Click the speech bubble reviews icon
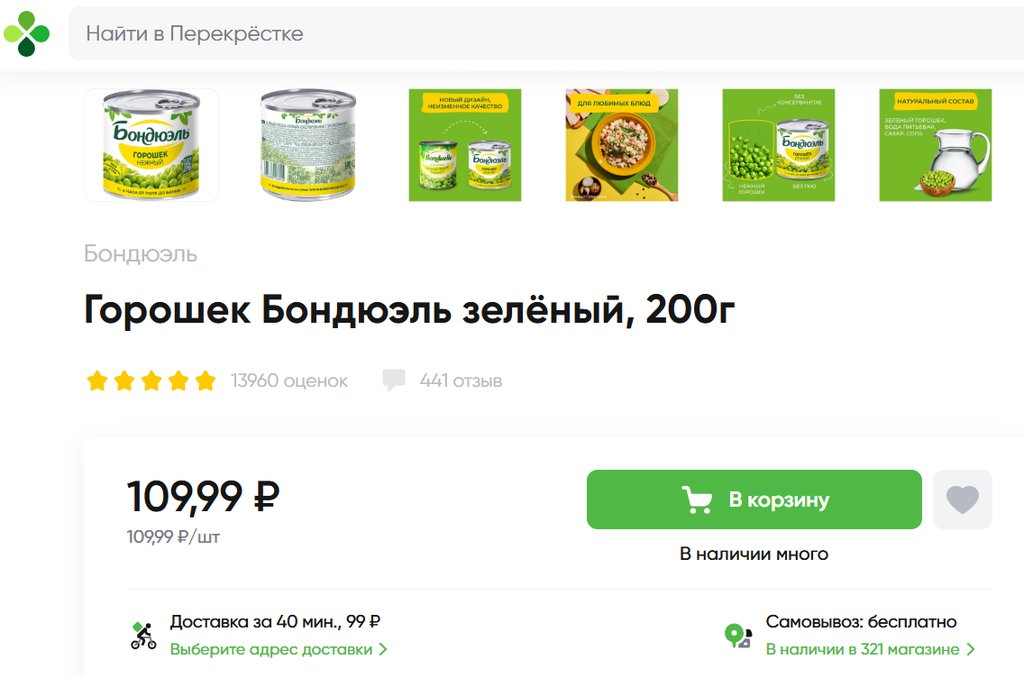The height and width of the screenshot is (678, 1024). pyautogui.click(x=393, y=380)
